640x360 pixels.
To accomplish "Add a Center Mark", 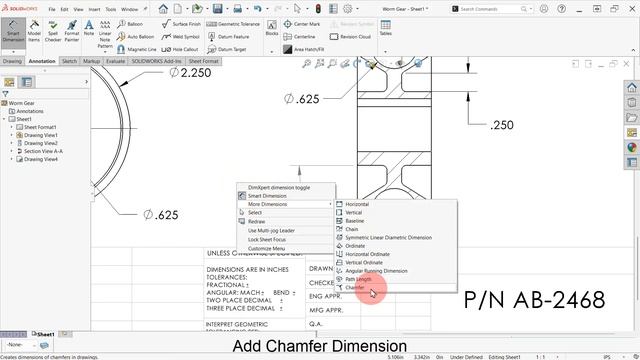I will [302, 24].
